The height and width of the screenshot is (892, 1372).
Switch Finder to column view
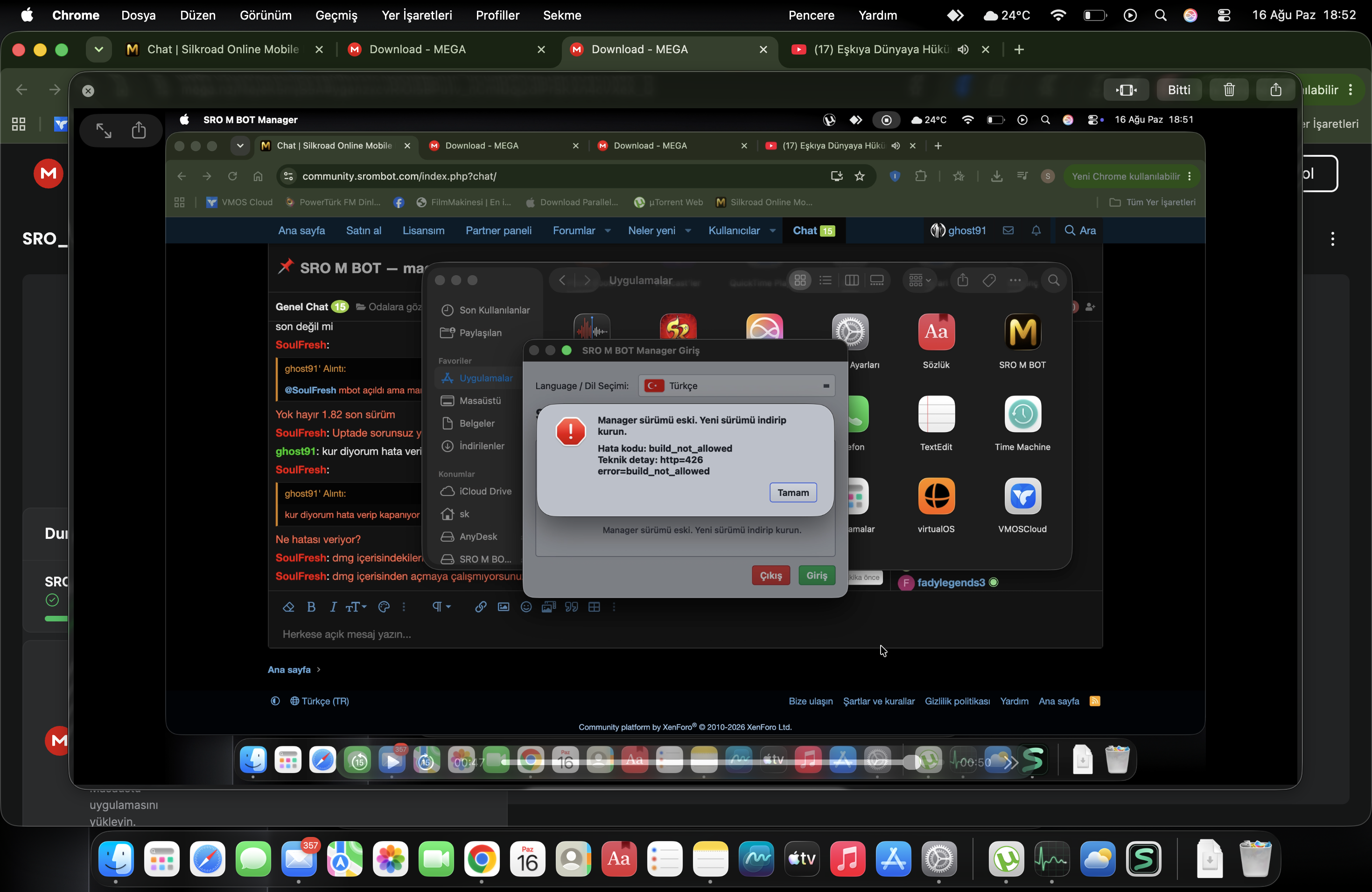tap(852, 280)
